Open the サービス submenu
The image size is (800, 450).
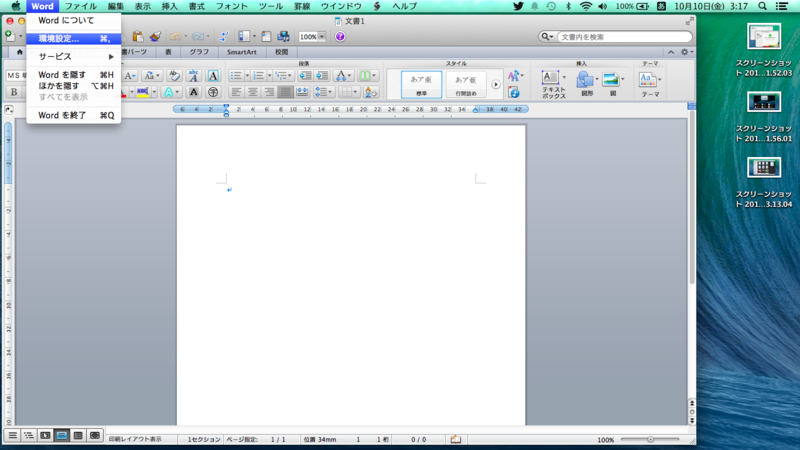click(x=74, y=57)
